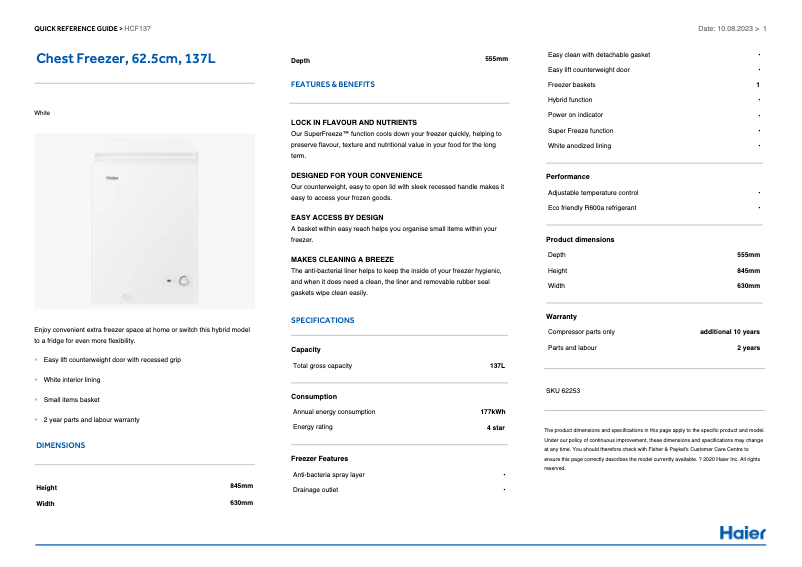Click the chest freezer product photo
Viewport: 802px width, 567px height.
pyautogui.click(x=144, y=224)
